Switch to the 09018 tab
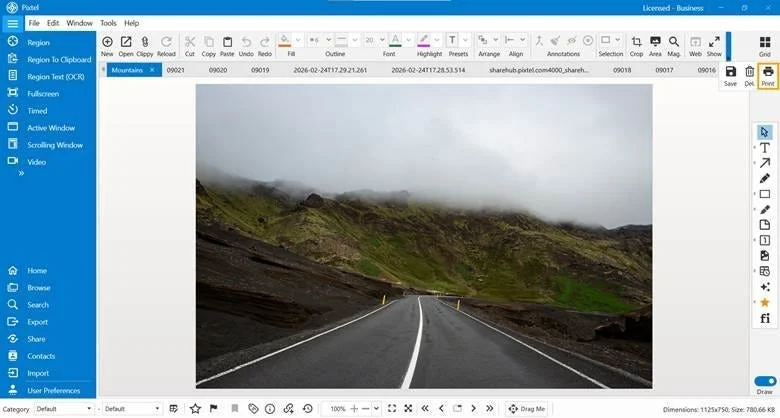 (622, 70)
